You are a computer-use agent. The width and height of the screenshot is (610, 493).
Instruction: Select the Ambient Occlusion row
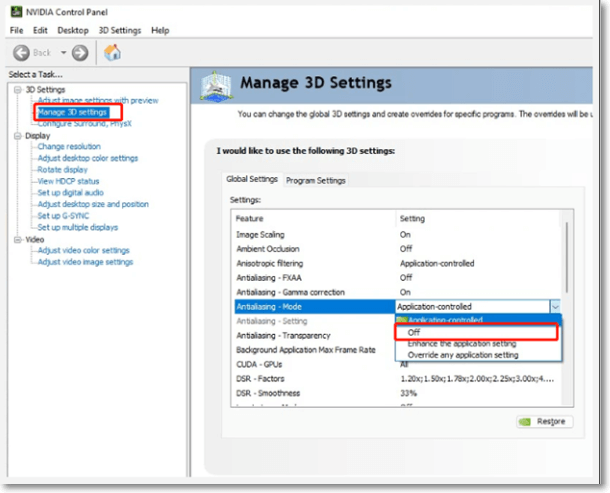397,249
